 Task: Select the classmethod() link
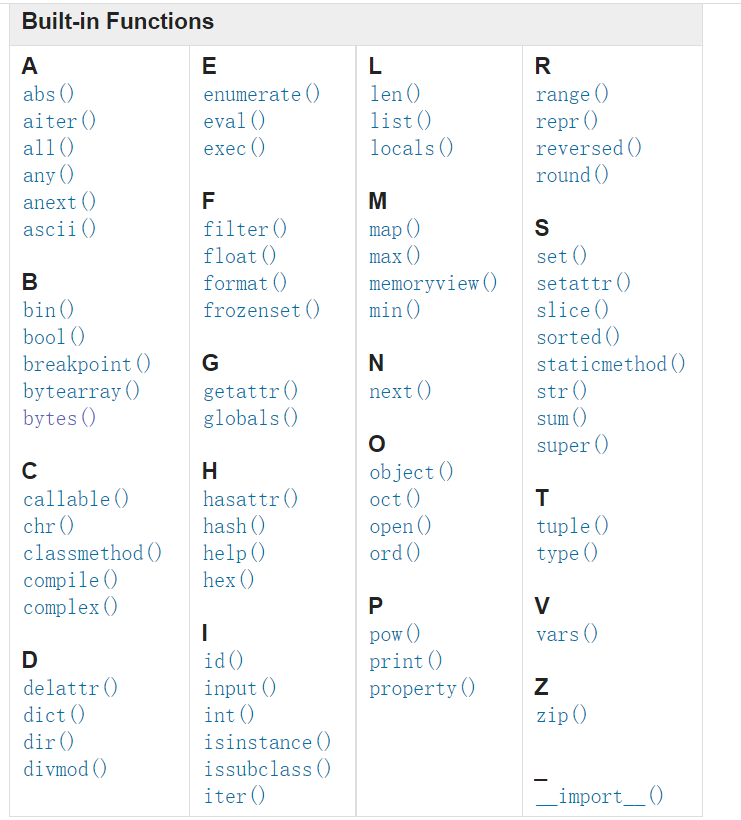click(93, 553)
